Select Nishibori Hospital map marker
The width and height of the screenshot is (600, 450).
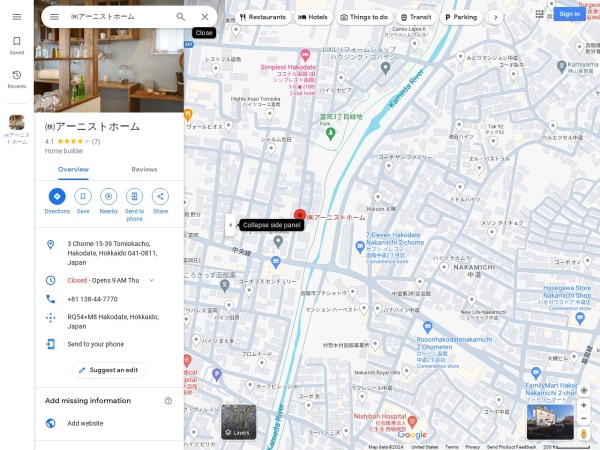coord(412,422)
